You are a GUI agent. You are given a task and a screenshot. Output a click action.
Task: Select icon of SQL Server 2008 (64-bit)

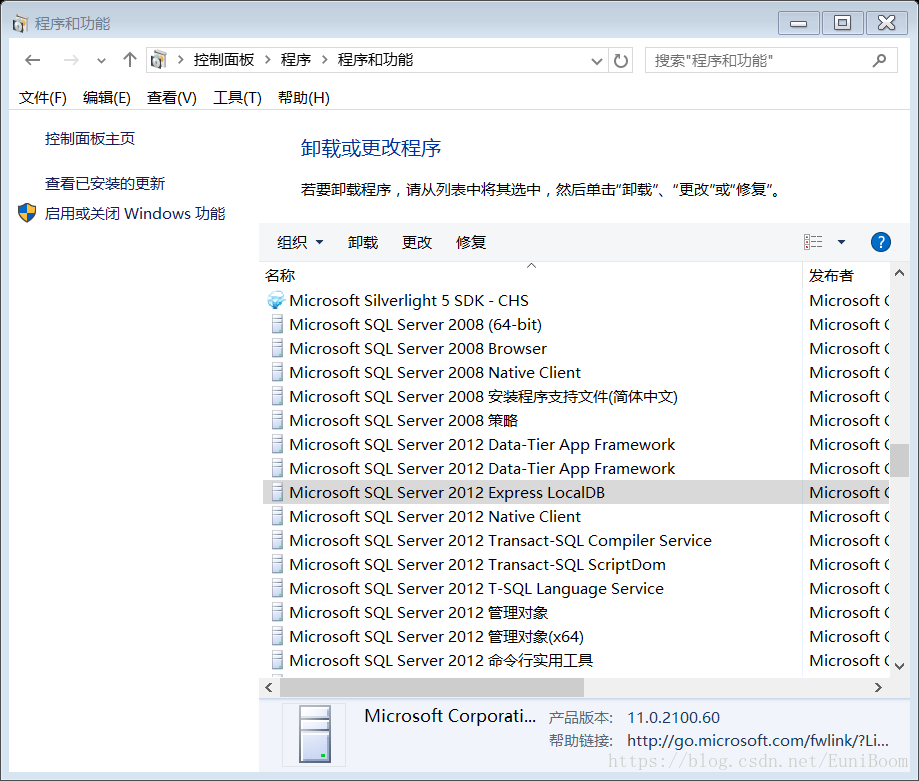[277, 325]
